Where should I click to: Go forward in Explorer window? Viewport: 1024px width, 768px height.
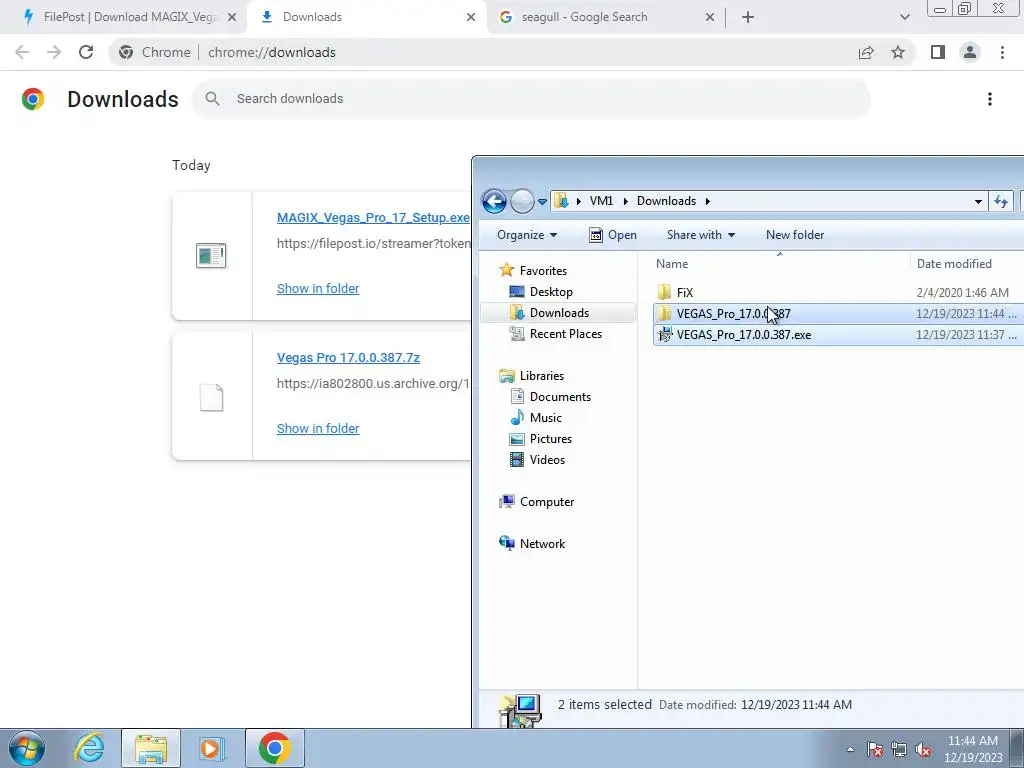point(522,201)
